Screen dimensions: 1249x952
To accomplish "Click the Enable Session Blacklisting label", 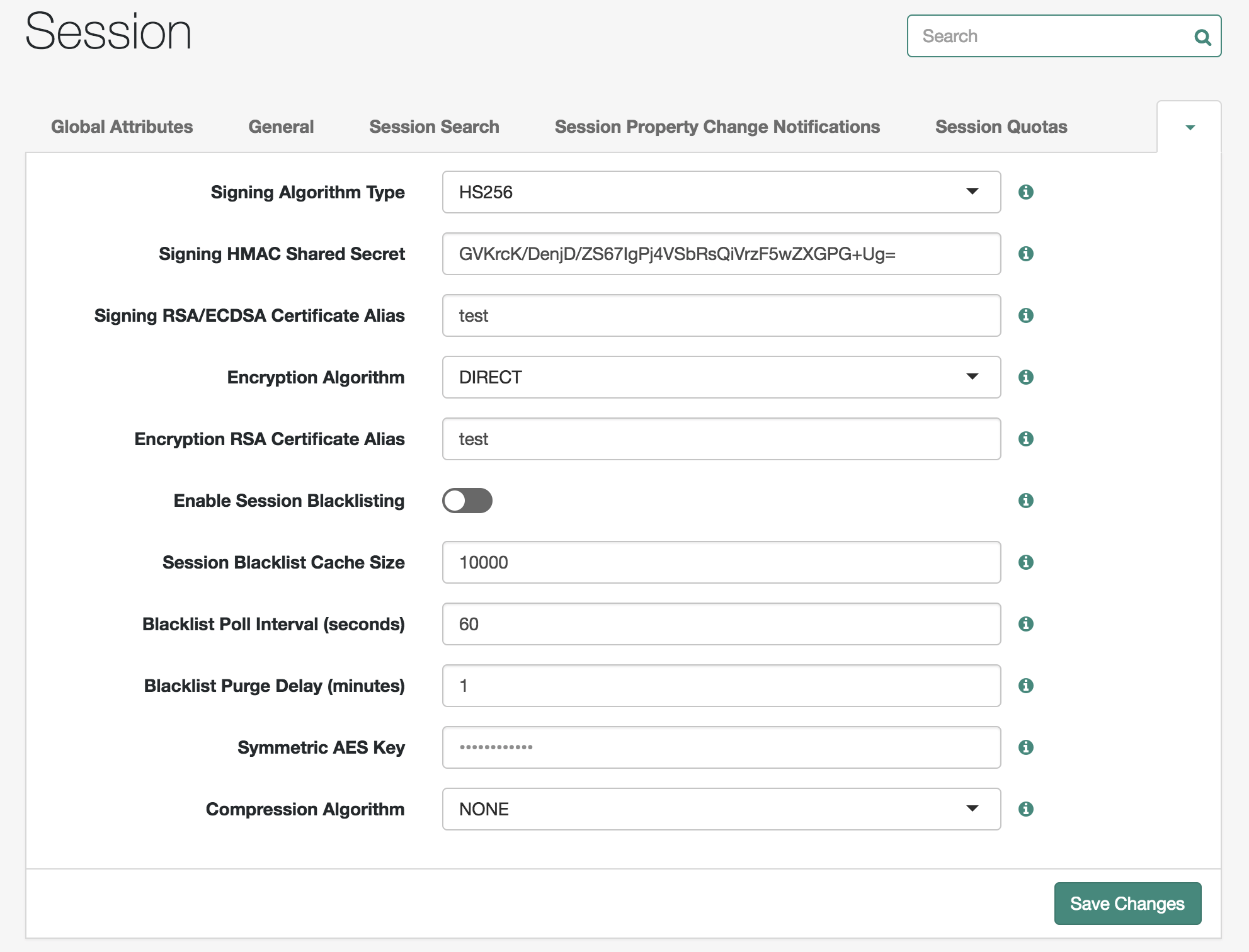I will click(289, 501).
